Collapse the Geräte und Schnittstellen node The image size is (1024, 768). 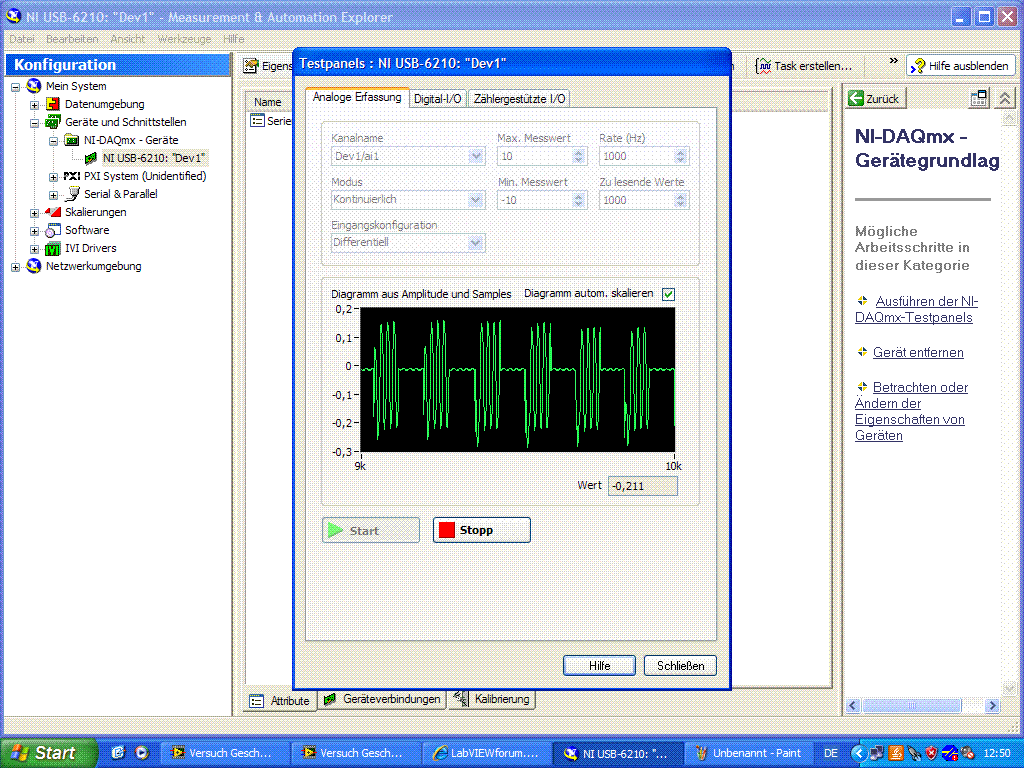tap(35, 123)
